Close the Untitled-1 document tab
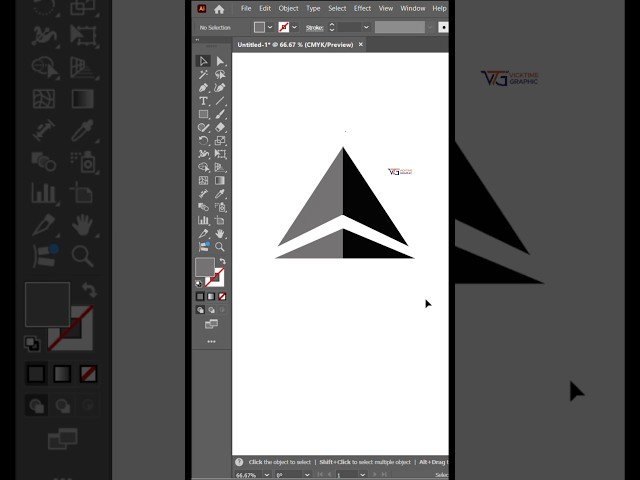 (x=360, y=44)
